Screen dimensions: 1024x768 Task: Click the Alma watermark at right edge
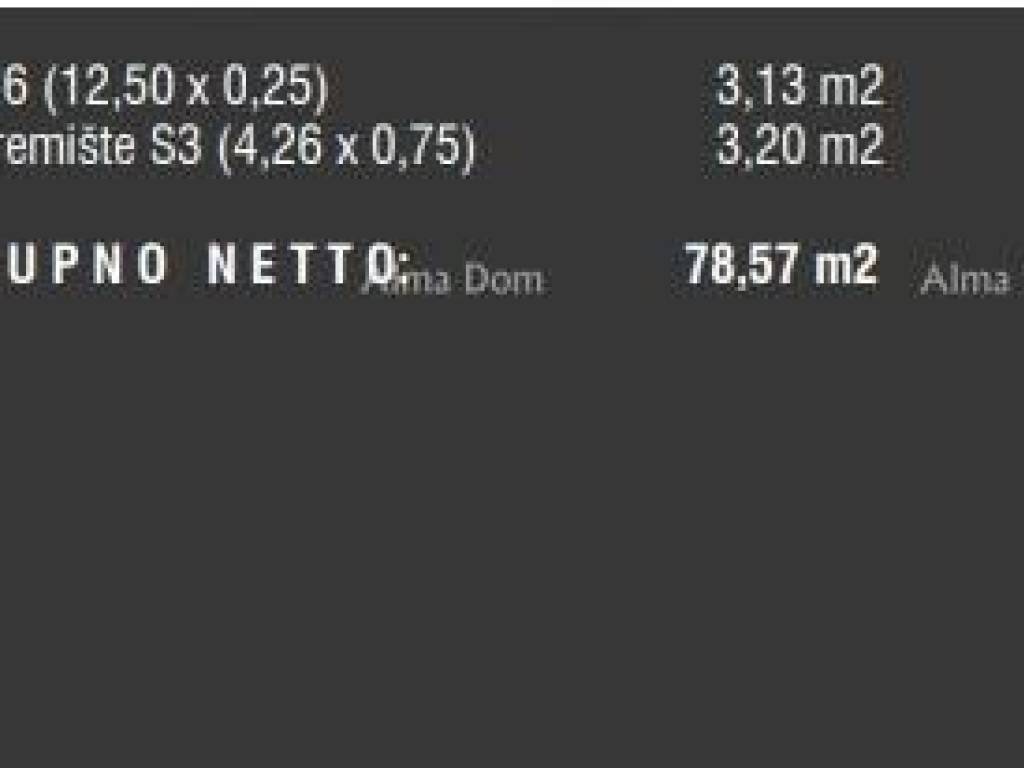pos(965,281)
